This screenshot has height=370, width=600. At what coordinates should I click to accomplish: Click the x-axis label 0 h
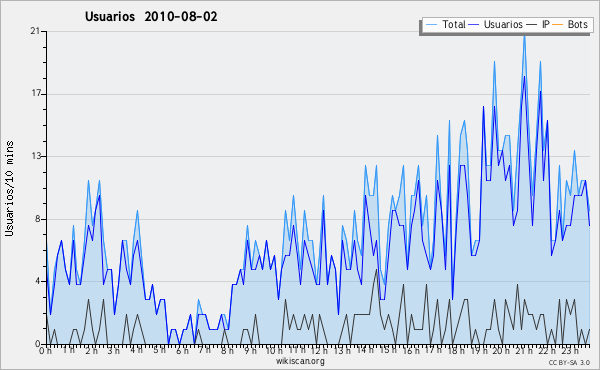click(45, 350)
